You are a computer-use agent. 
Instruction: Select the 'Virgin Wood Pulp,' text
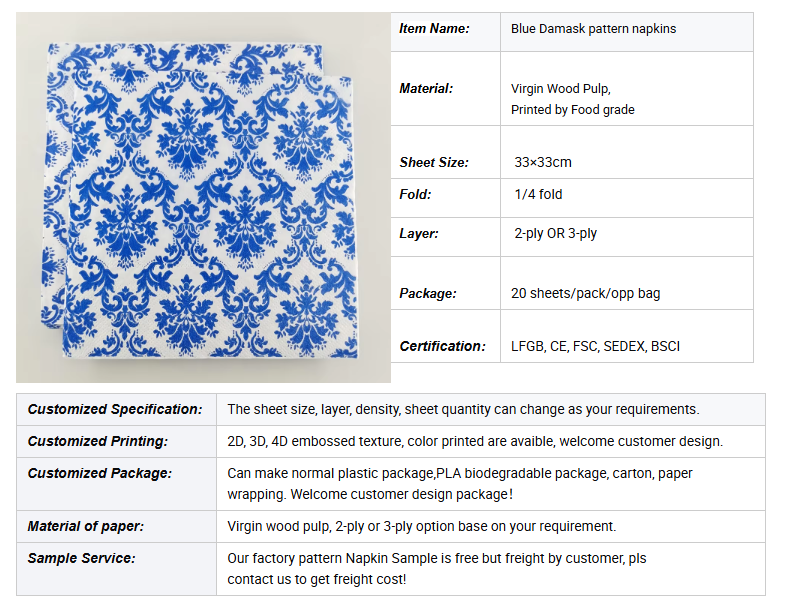(560, 89)
